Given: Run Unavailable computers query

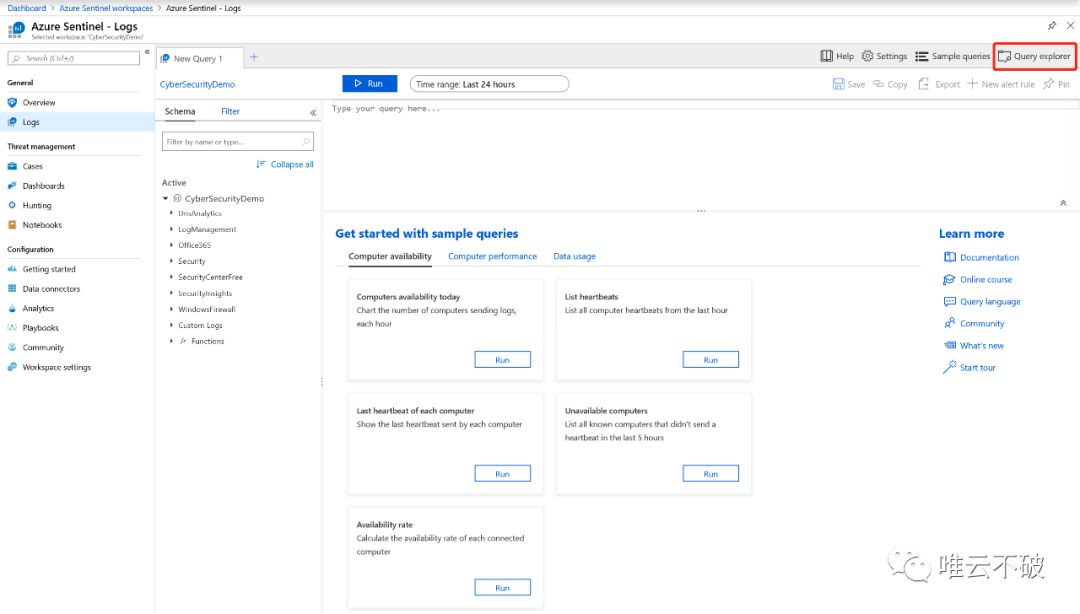Looking at the screenshot, I should [710, 473].
